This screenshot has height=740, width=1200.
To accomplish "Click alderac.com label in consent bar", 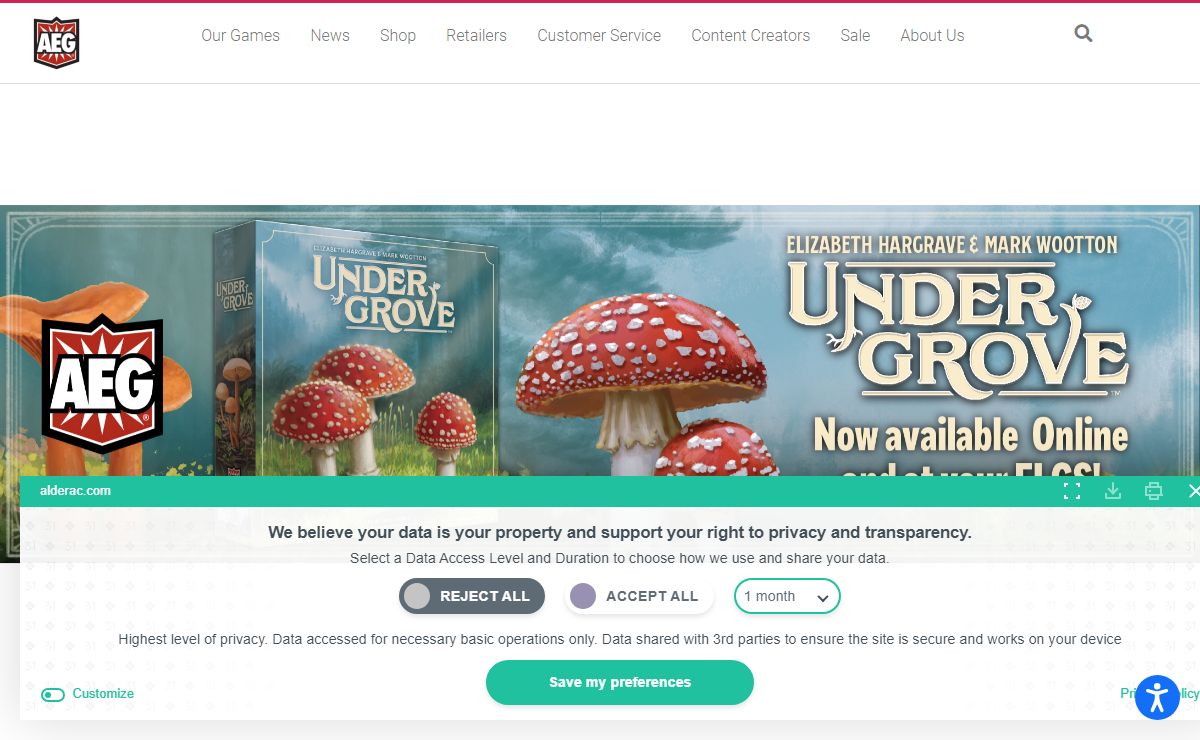I will (x=75, y=491).
